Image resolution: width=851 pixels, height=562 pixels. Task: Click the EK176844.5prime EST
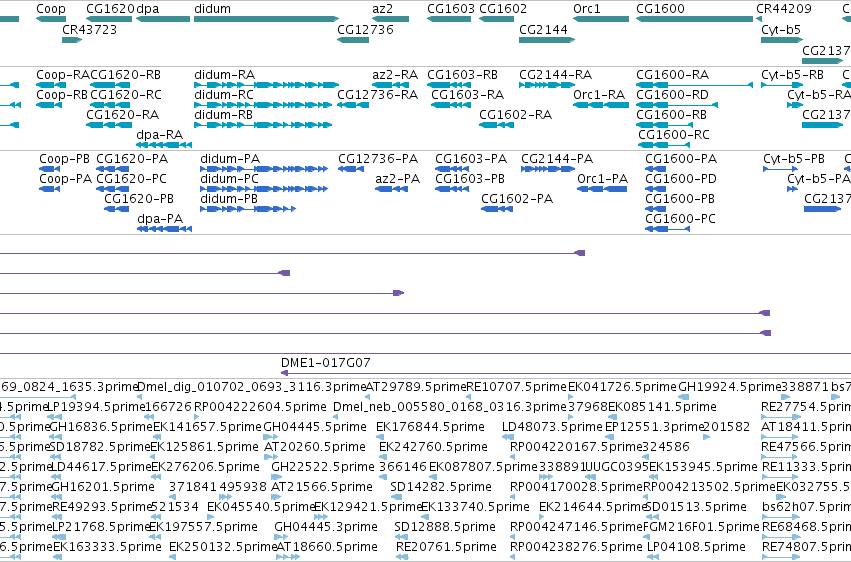coord(382,437)
